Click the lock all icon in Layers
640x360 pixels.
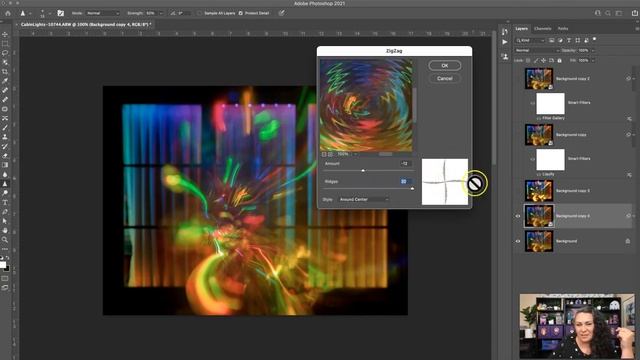(x=559, y=60)
